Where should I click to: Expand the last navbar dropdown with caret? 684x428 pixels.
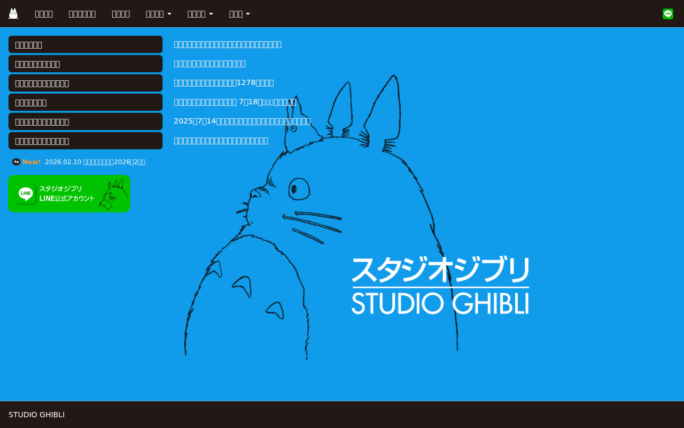click(x=239, y=14)
